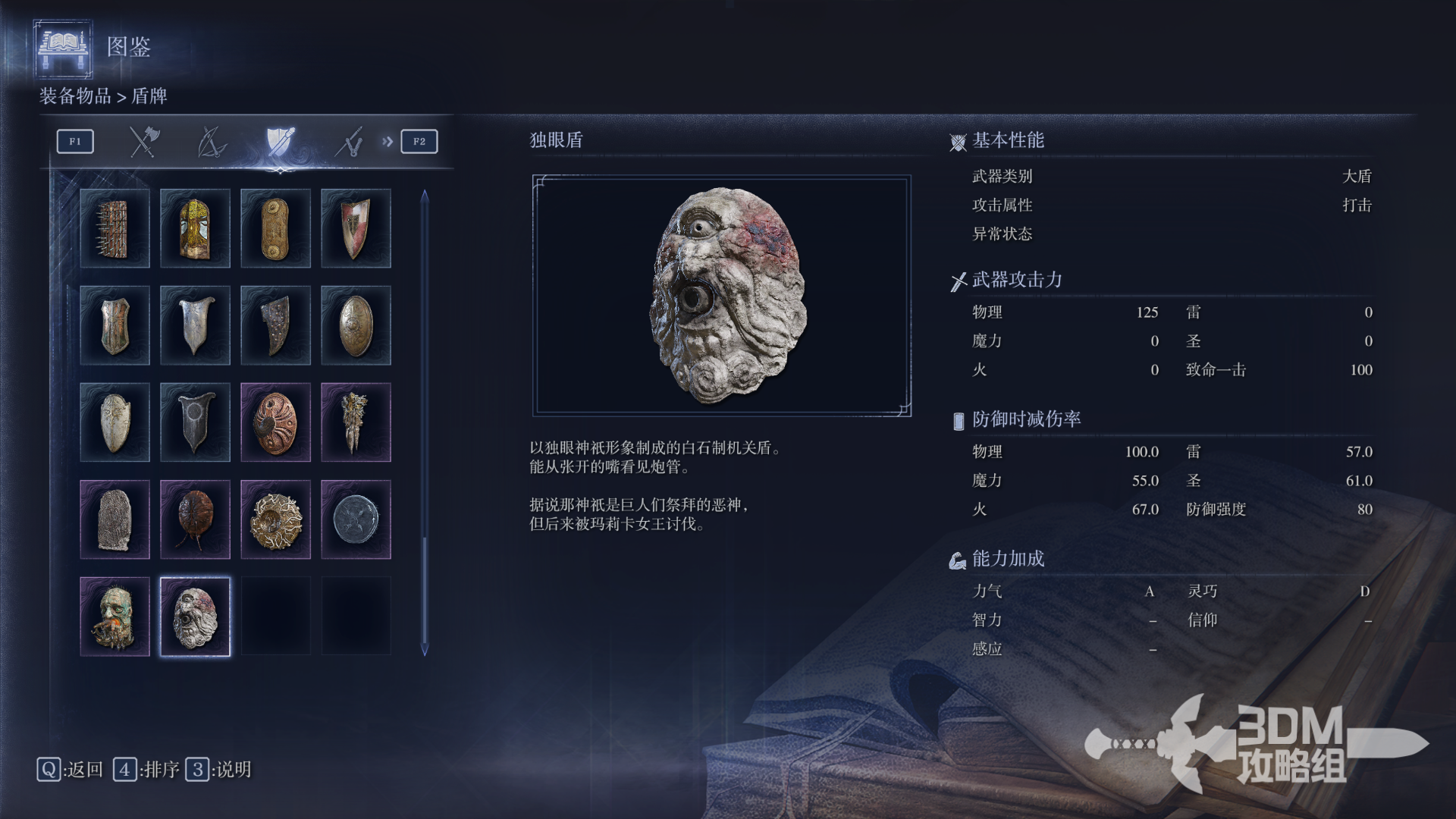
Task: Click the item list scrollbar down arrow
Action: click(425, 650)
